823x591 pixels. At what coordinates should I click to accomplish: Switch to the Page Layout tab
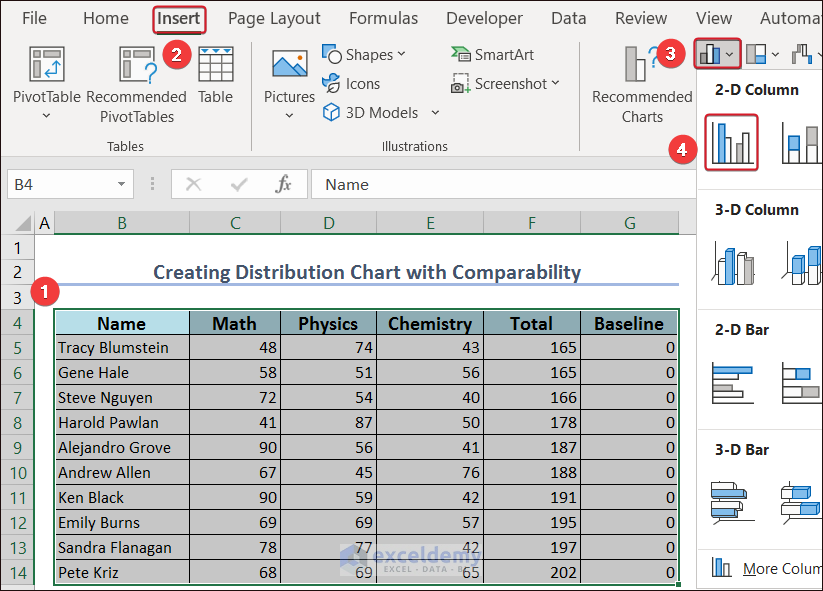pos(274,18)
